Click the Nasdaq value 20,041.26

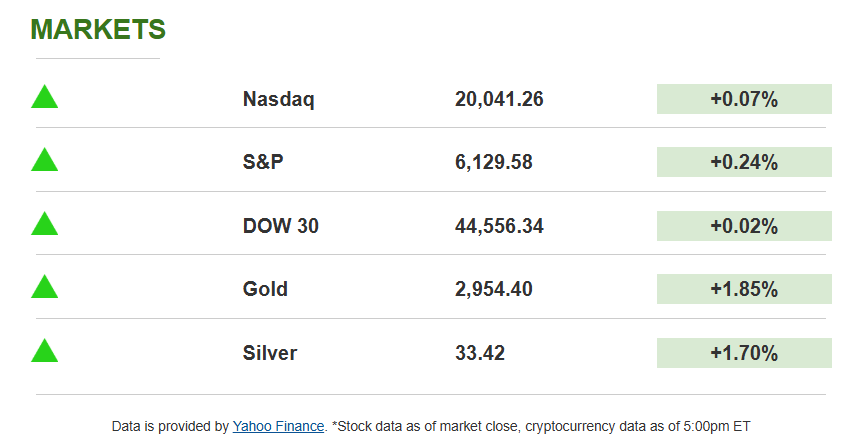(x=499, y=99)
